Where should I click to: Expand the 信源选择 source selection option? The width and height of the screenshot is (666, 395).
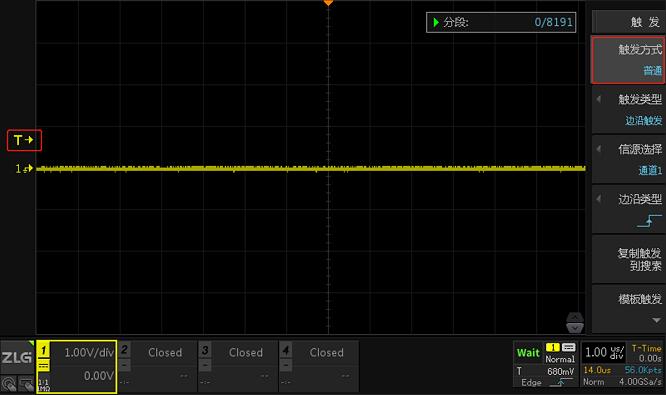(628, 160)
